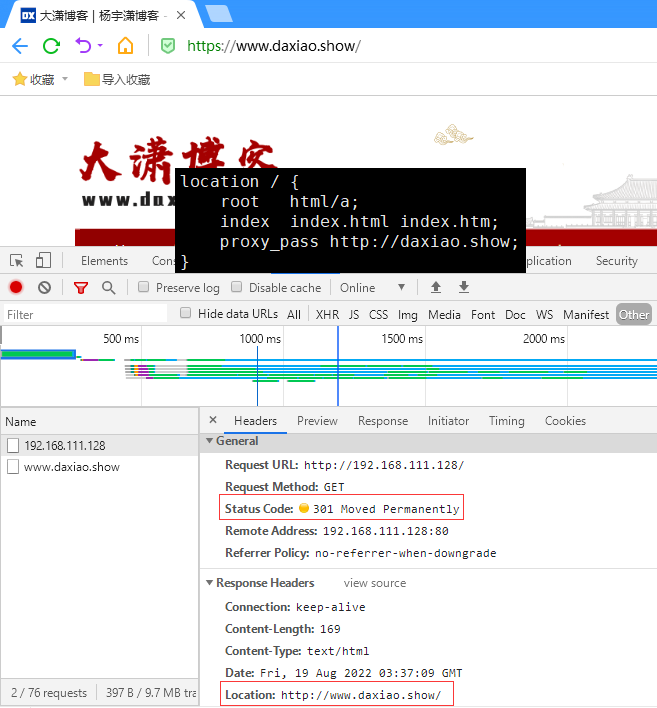
Task: Toggle the network filter funnel
Action: (x=81, y=288)
